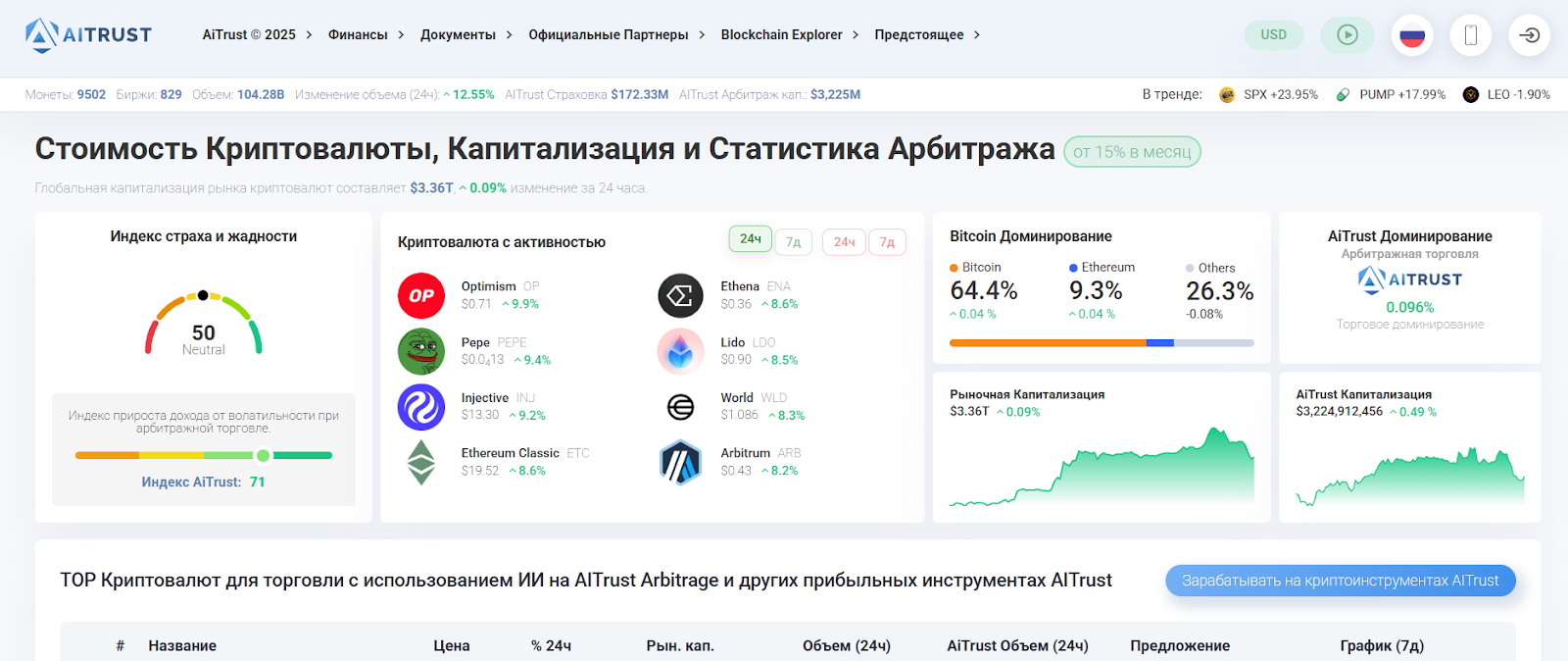Viewport: 1568px width, 661px height.
Task: Expand the Официальные Партнеры menu
Action: click(616, 35)
